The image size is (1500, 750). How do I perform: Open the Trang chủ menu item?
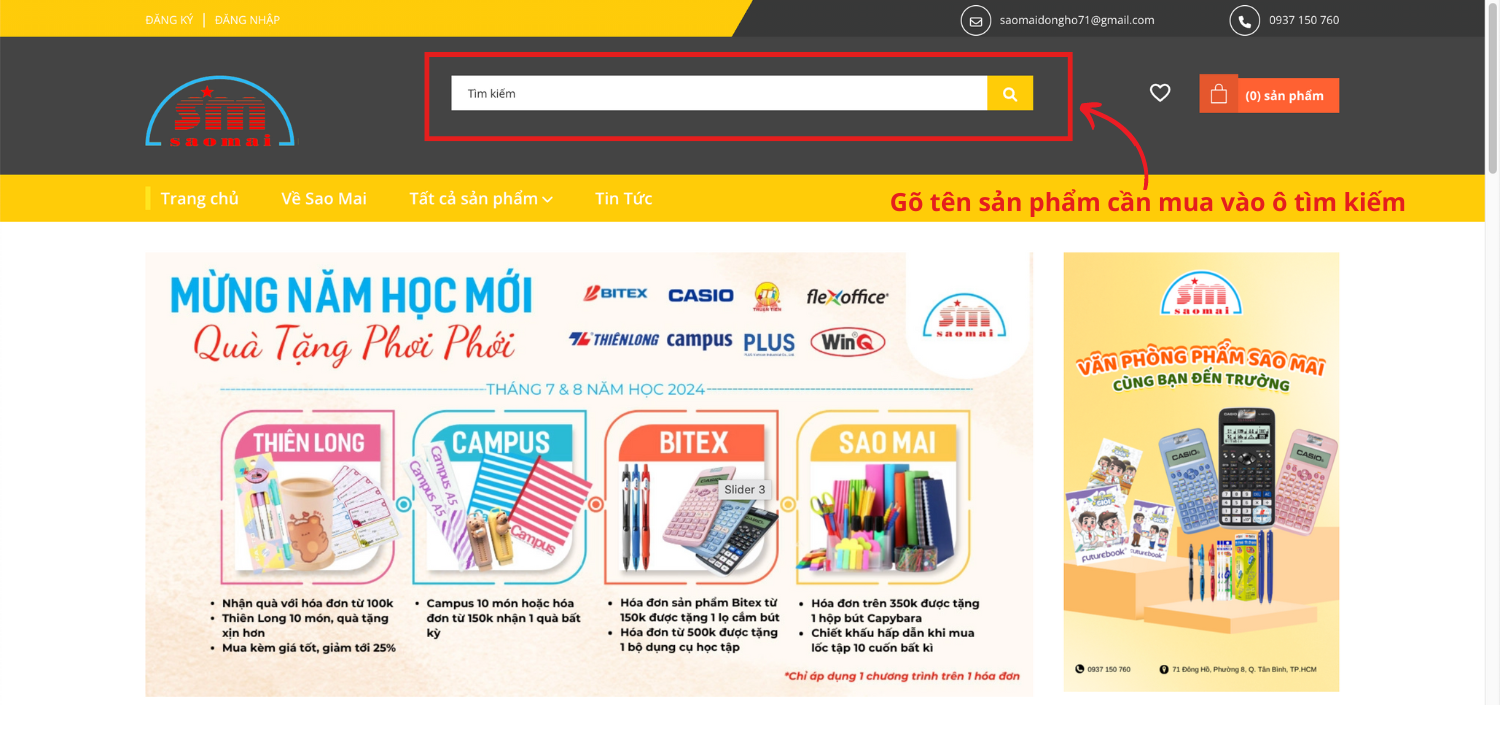pos(200,198)
